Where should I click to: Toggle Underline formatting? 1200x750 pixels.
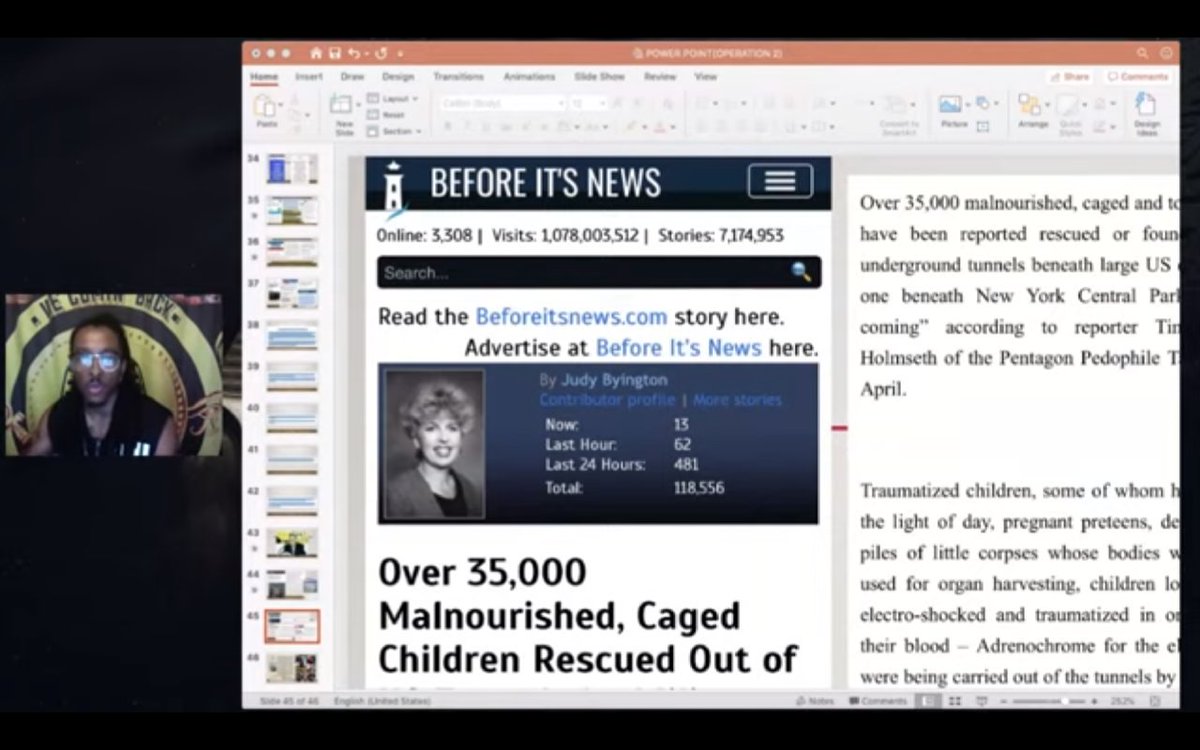485,127
